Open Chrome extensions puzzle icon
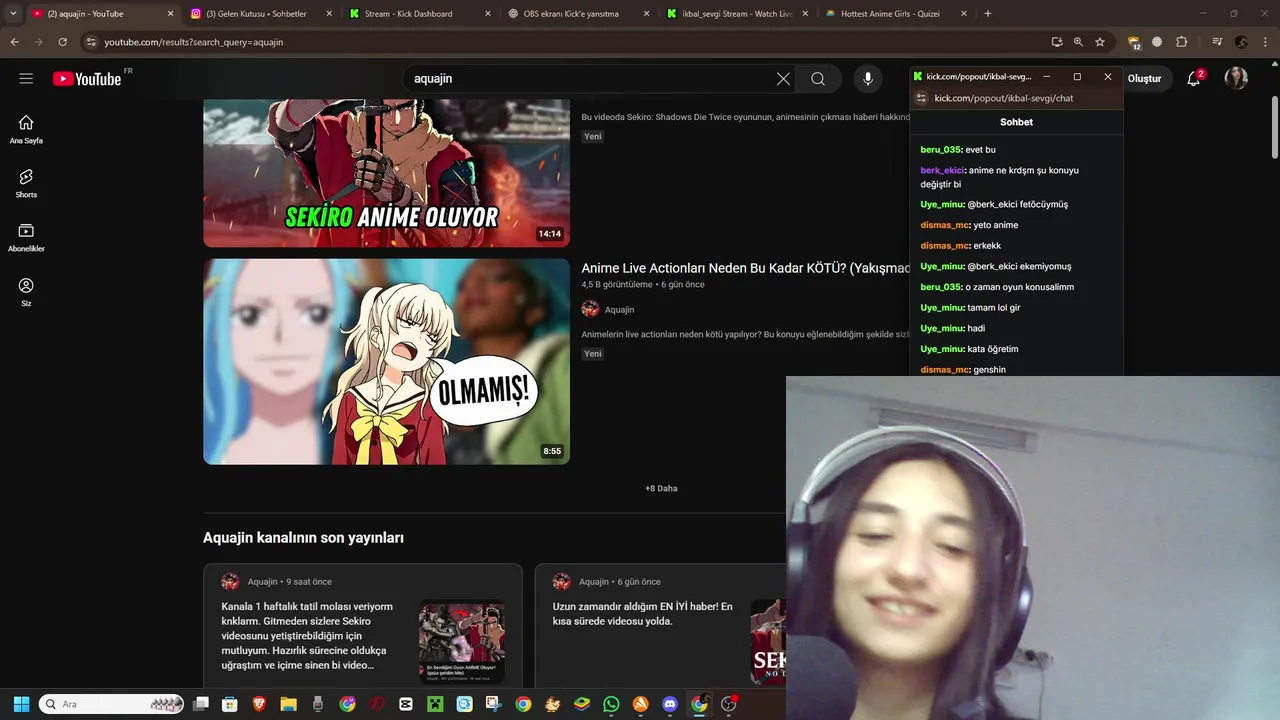This screenshot has width=1280, height=720. [x=1182, y=42]
